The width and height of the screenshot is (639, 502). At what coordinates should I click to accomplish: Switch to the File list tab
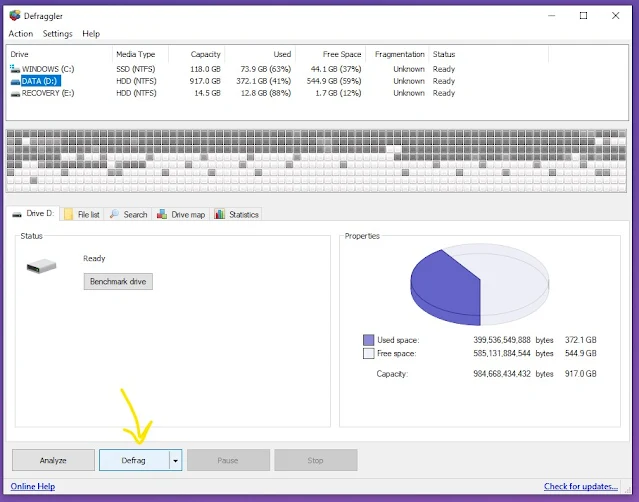pos(82,214)
